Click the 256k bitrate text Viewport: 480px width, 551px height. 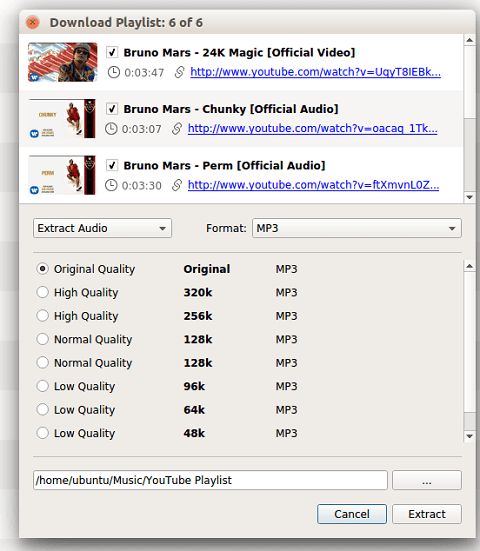click(x=198, y=316)
